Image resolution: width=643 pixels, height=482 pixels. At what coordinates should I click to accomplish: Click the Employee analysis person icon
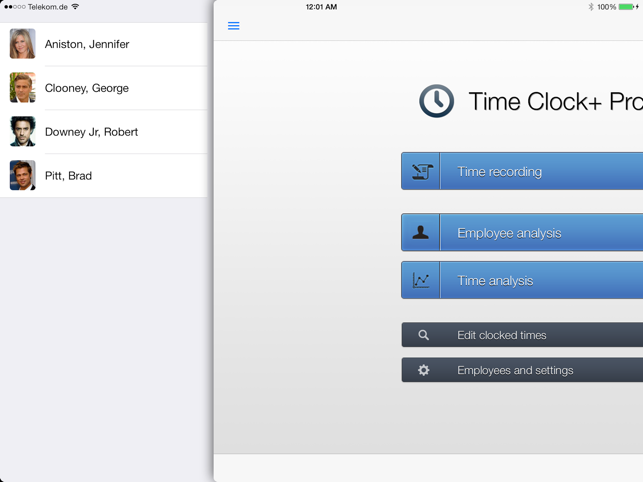point(420,232)
